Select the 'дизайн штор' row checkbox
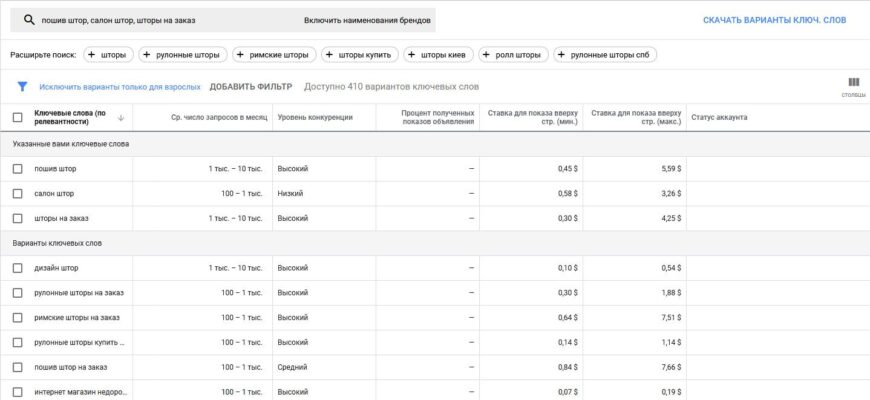 click(x=17, y=268)
